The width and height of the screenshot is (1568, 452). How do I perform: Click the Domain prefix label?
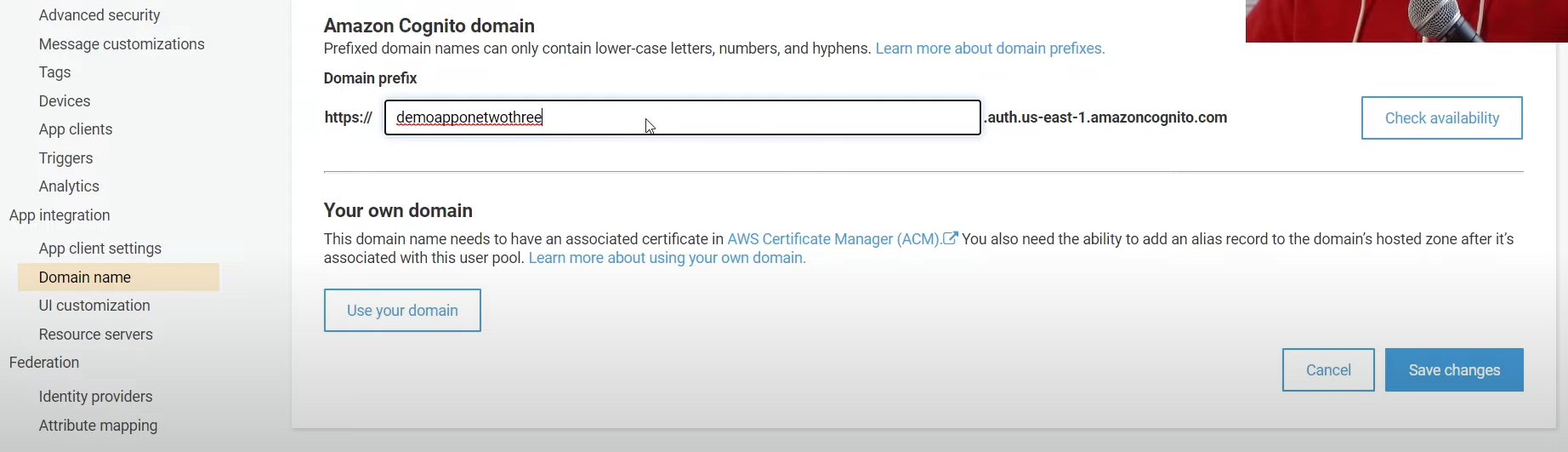tap(370, 78)
